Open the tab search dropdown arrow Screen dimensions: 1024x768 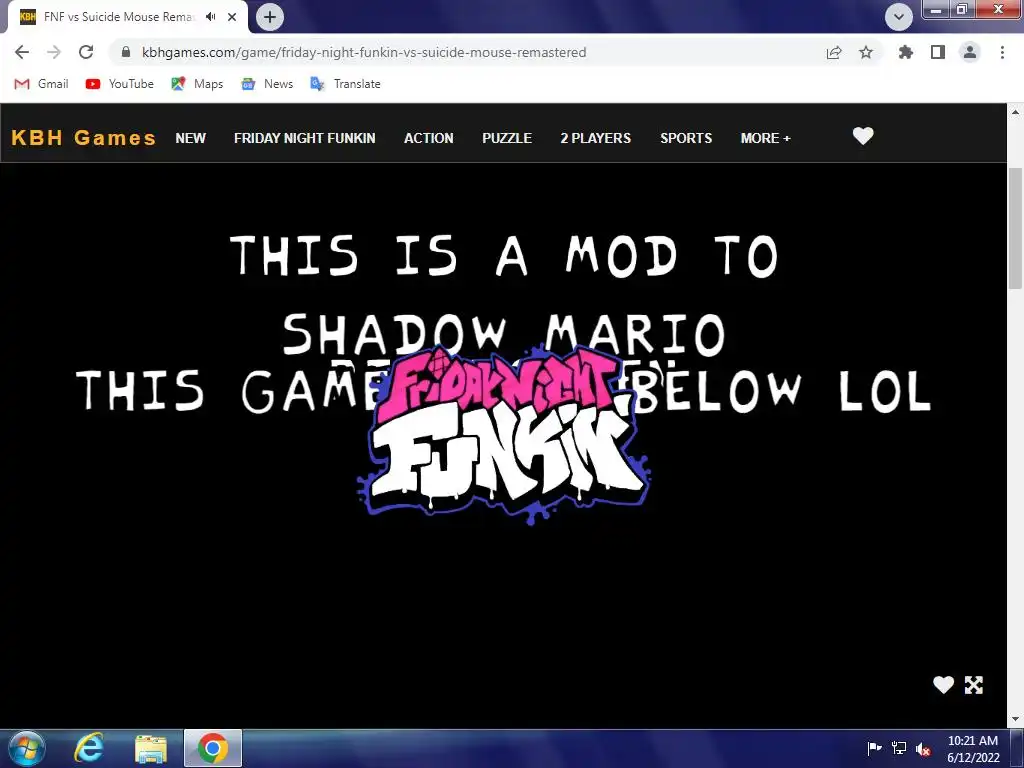click(899, 17)
